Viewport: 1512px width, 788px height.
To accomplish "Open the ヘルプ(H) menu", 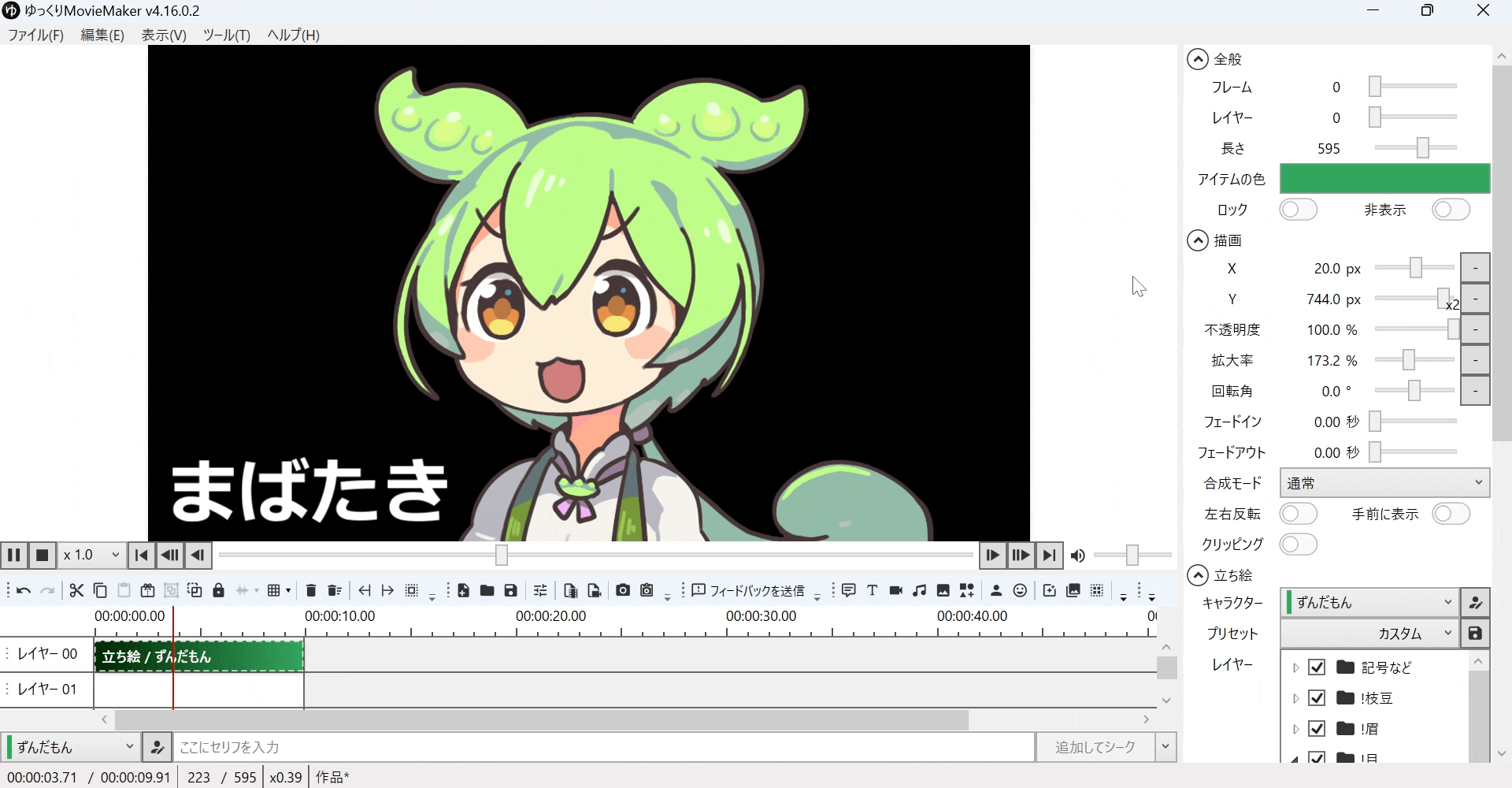I will click(293, 35).
